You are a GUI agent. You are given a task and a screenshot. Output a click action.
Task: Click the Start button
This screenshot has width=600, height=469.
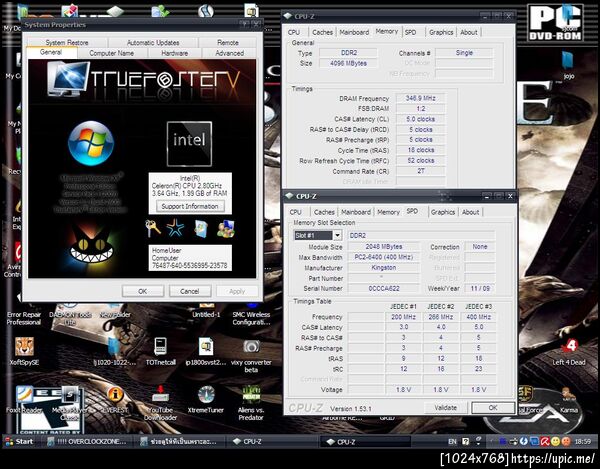point(19,441)
